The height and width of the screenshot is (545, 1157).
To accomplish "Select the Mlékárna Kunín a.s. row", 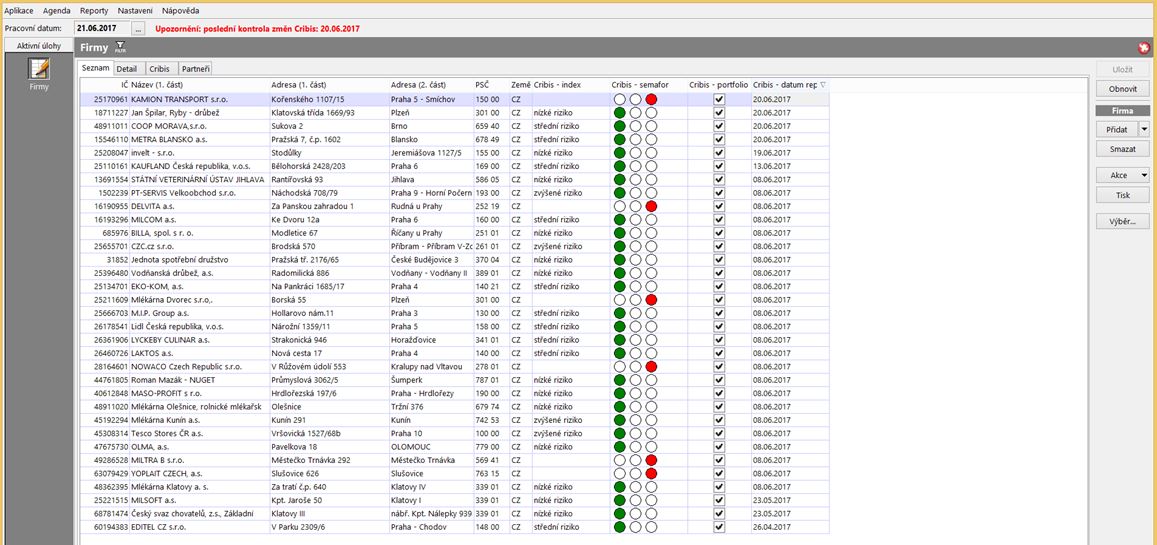I will click(454, 420).
